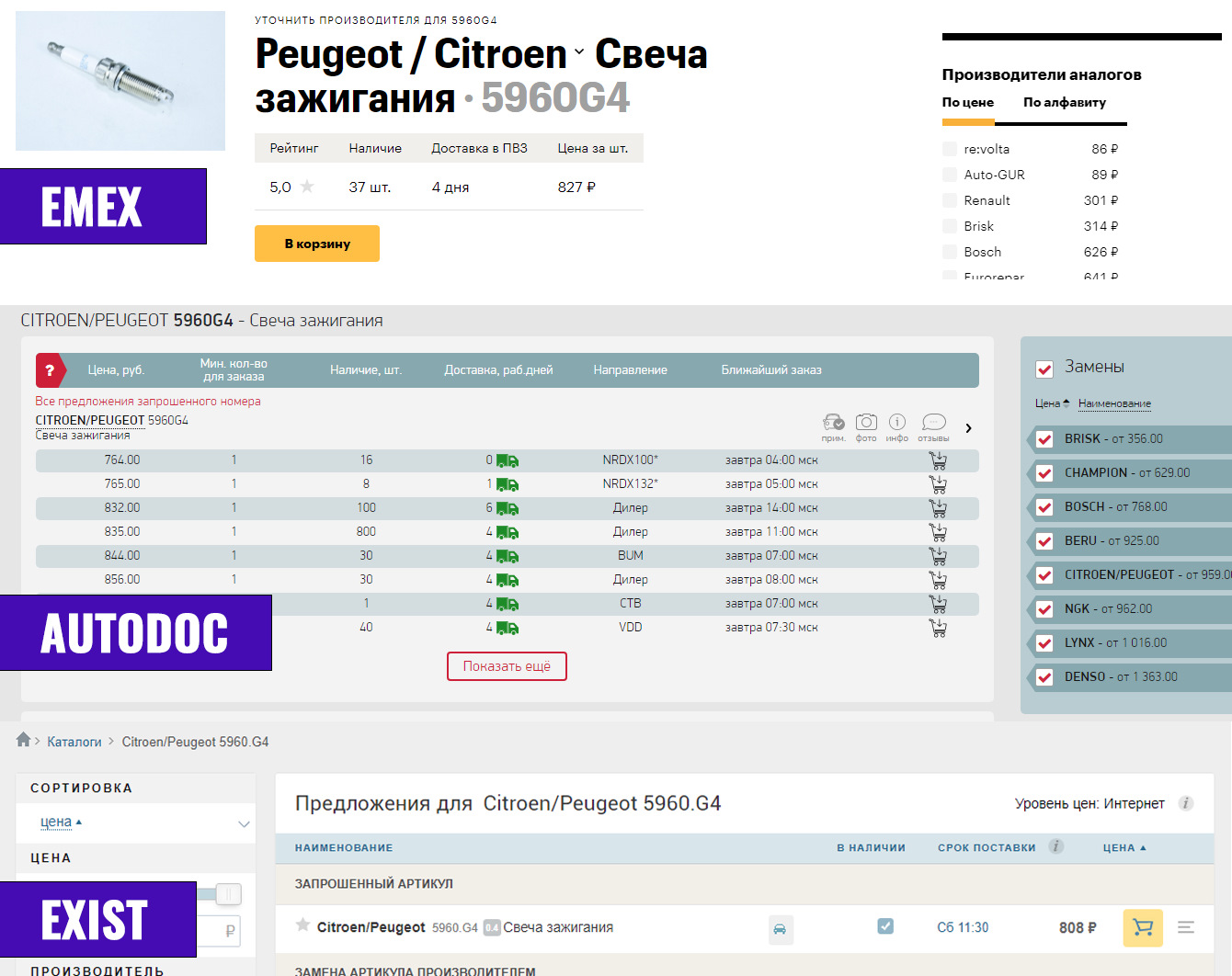
Task: Expand the right arrow next to отзывы
Action: 968,428
